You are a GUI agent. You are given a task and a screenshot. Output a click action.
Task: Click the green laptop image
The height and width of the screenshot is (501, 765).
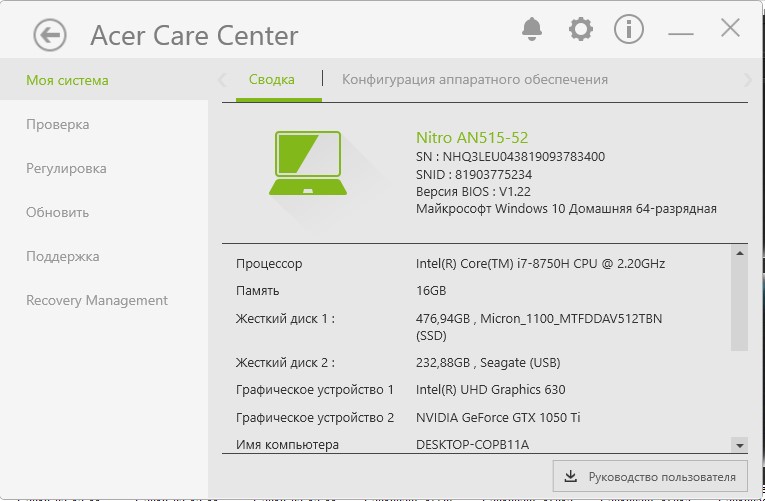coord(308,163)
